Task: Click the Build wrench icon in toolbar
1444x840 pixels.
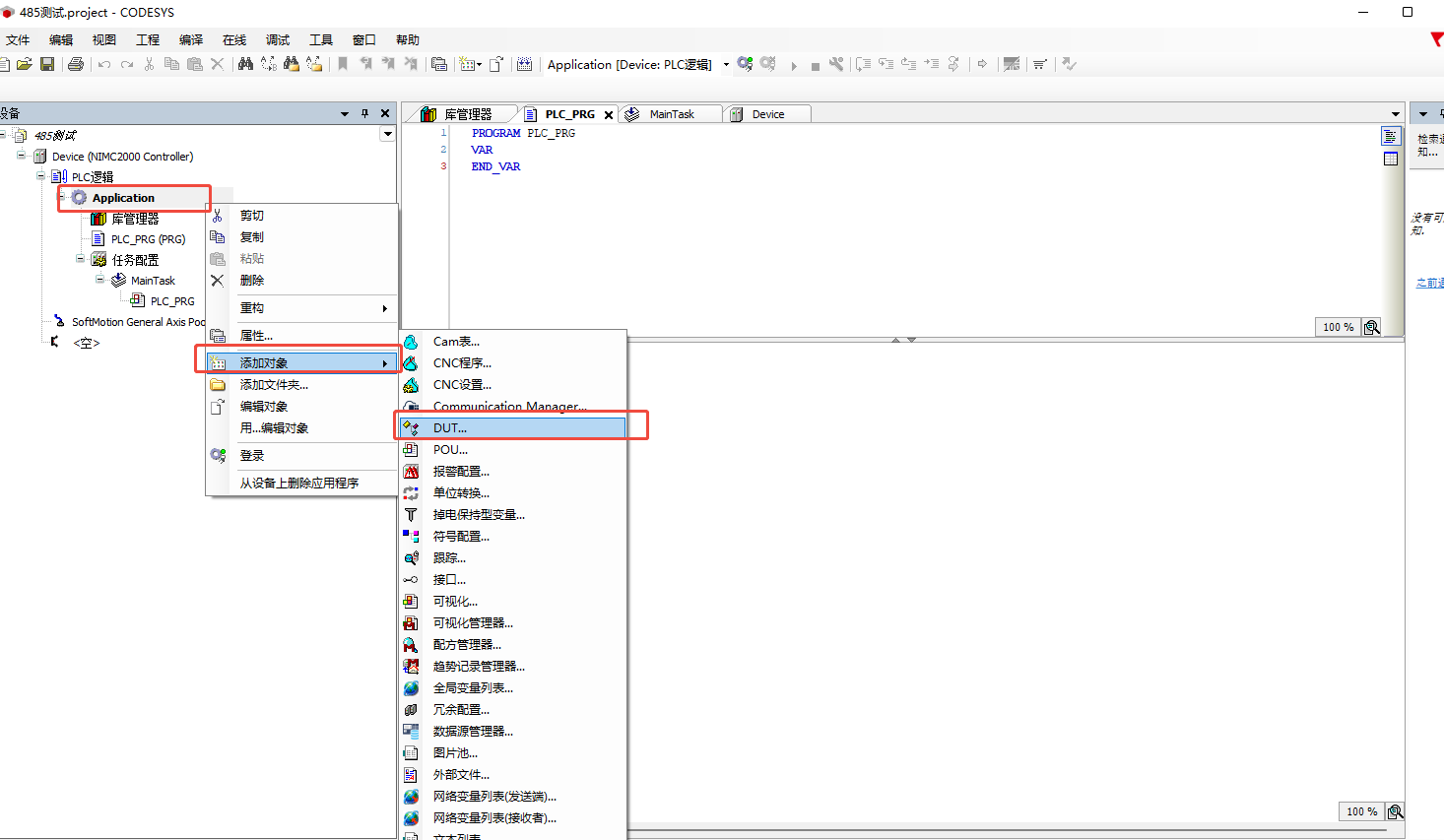Action: [x=836, y=64]
